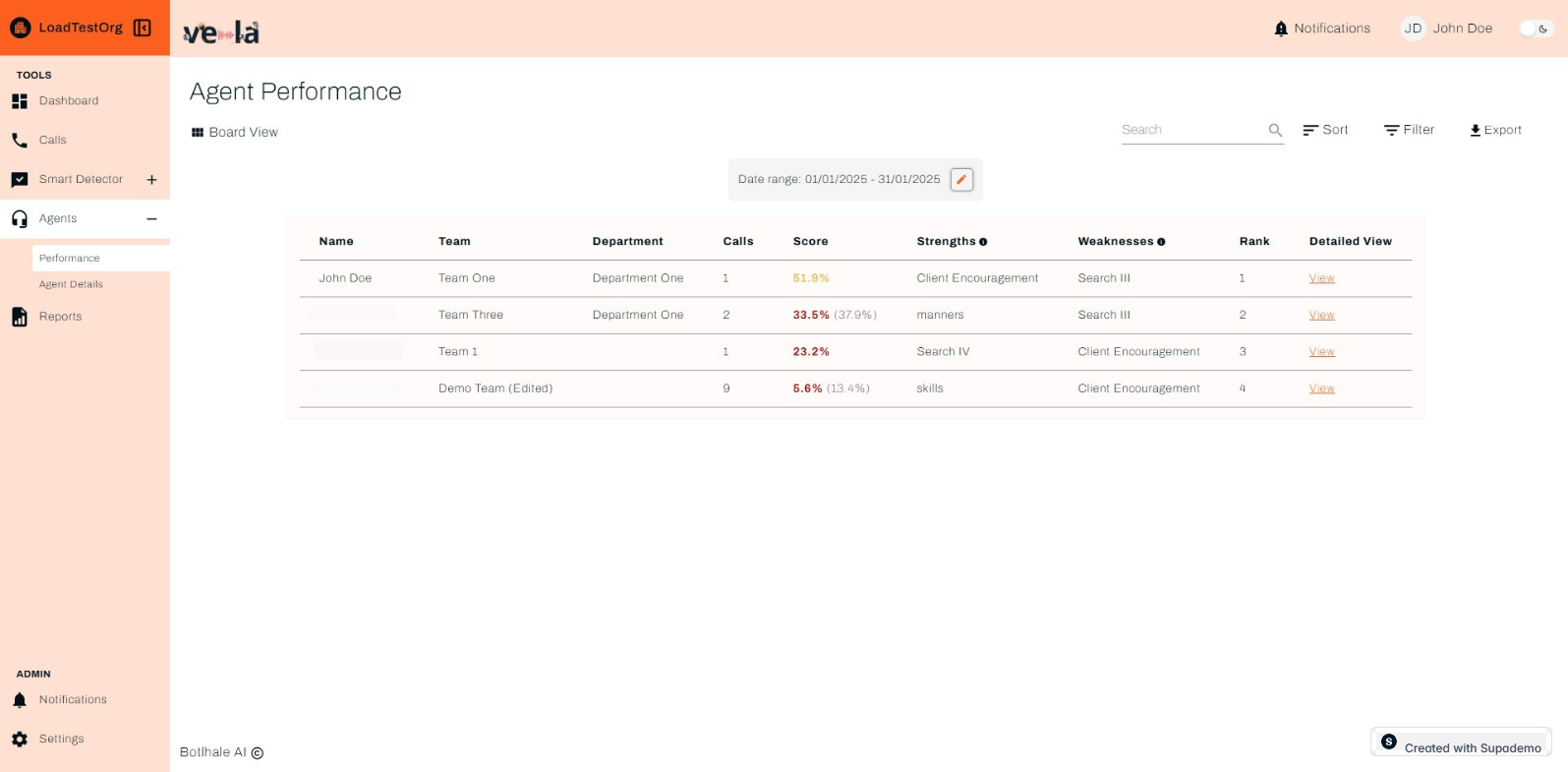The image size is (1568, 772).
Task: Click the 33.5% score value
Action: coord(811,315)
